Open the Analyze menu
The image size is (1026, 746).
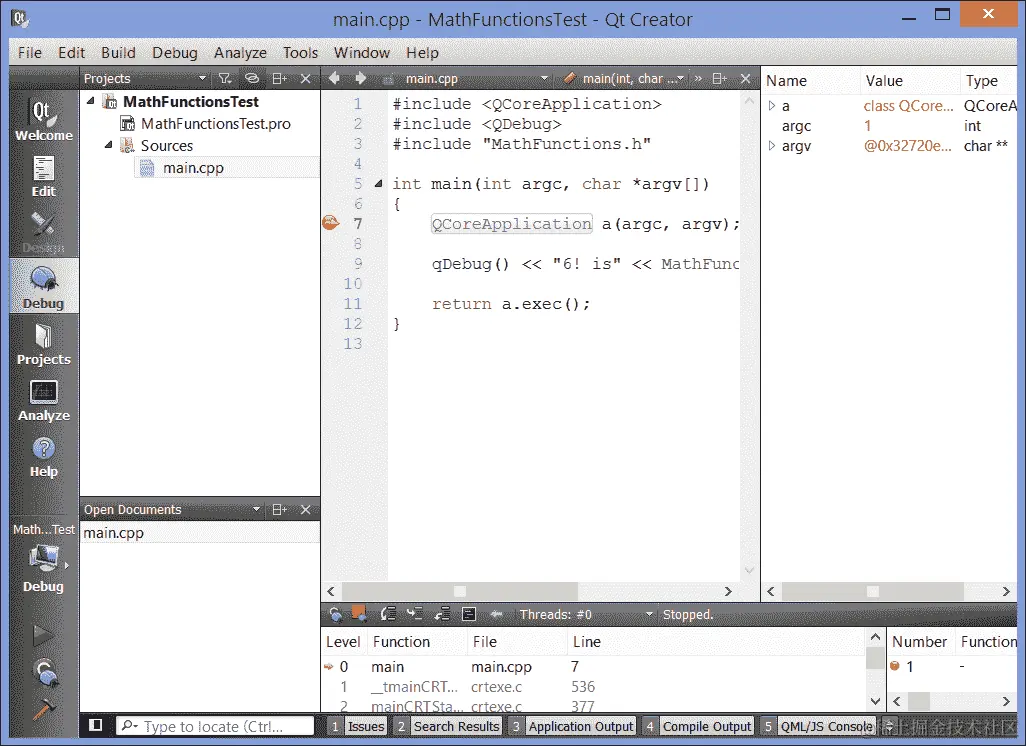pyautogui.click(x=240, y=52)
